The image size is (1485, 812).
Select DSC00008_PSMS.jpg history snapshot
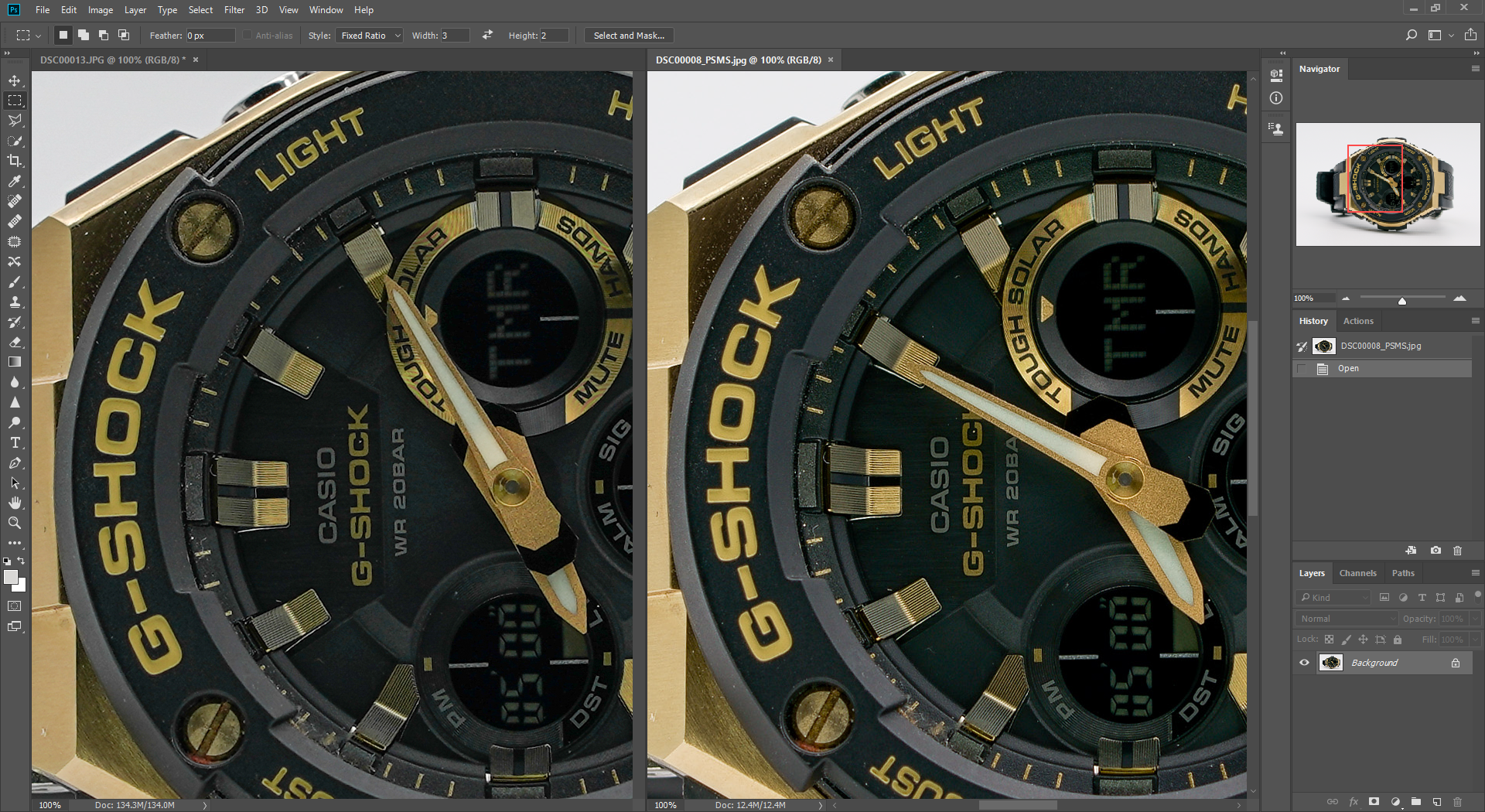tap(1384, 346)
